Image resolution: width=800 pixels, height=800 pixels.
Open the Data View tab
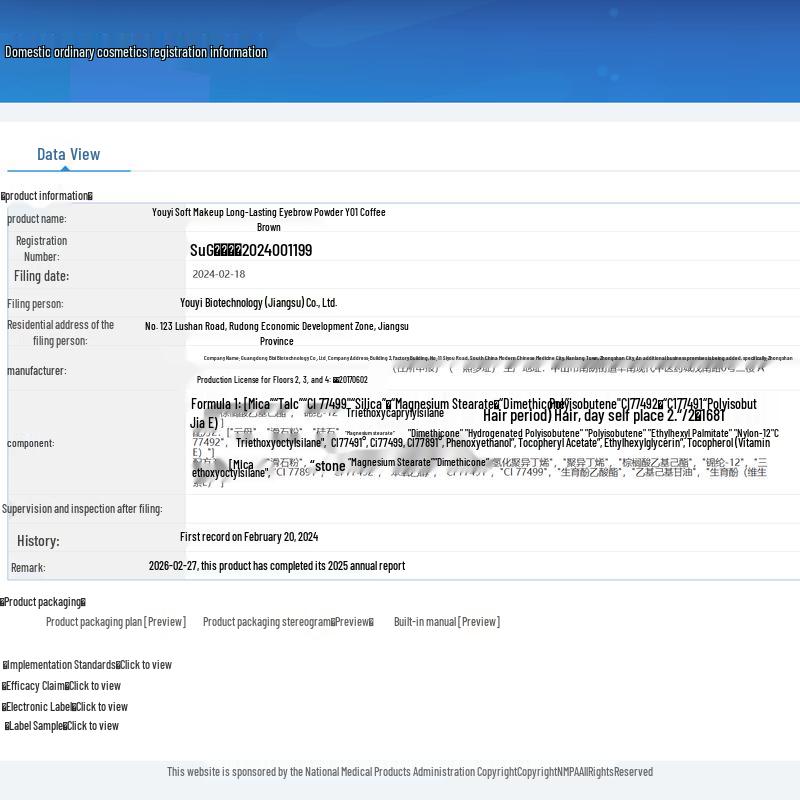click(68, 155)
